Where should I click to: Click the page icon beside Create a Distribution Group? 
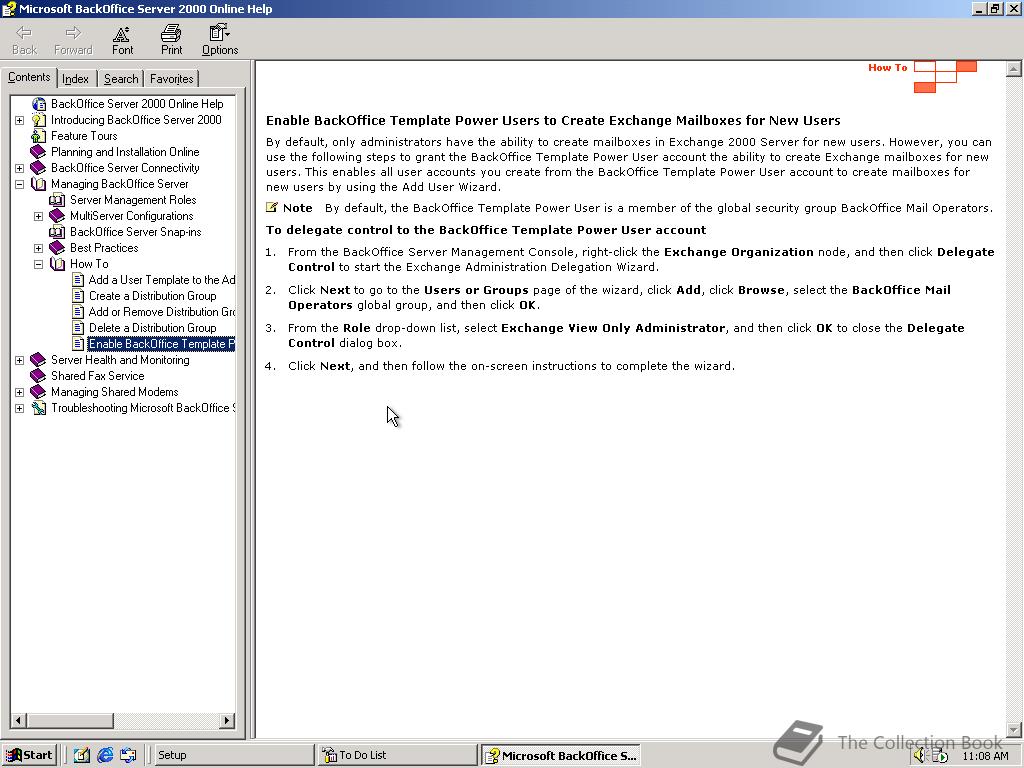[x=78, y=296]
